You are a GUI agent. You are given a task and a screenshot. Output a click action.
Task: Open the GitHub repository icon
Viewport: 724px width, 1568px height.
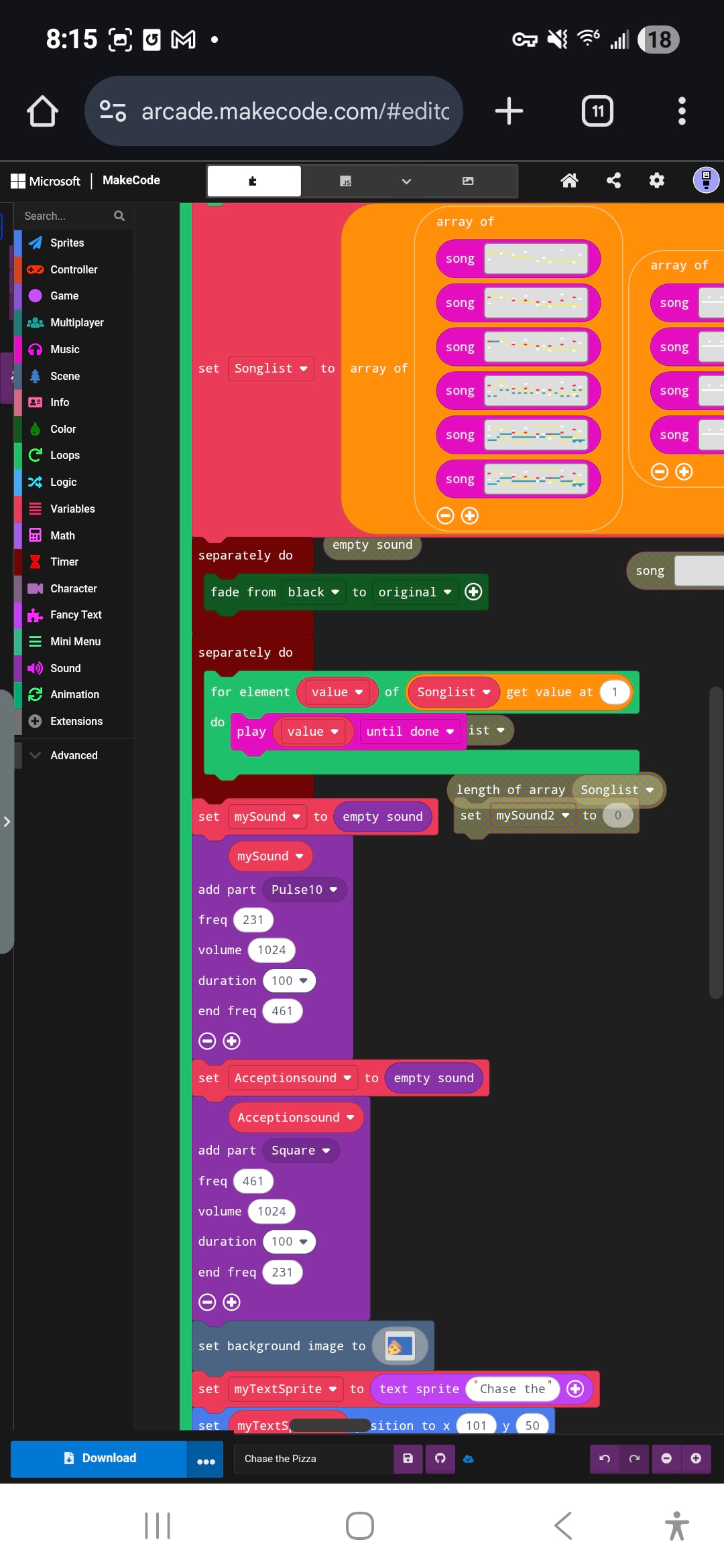440,1459
